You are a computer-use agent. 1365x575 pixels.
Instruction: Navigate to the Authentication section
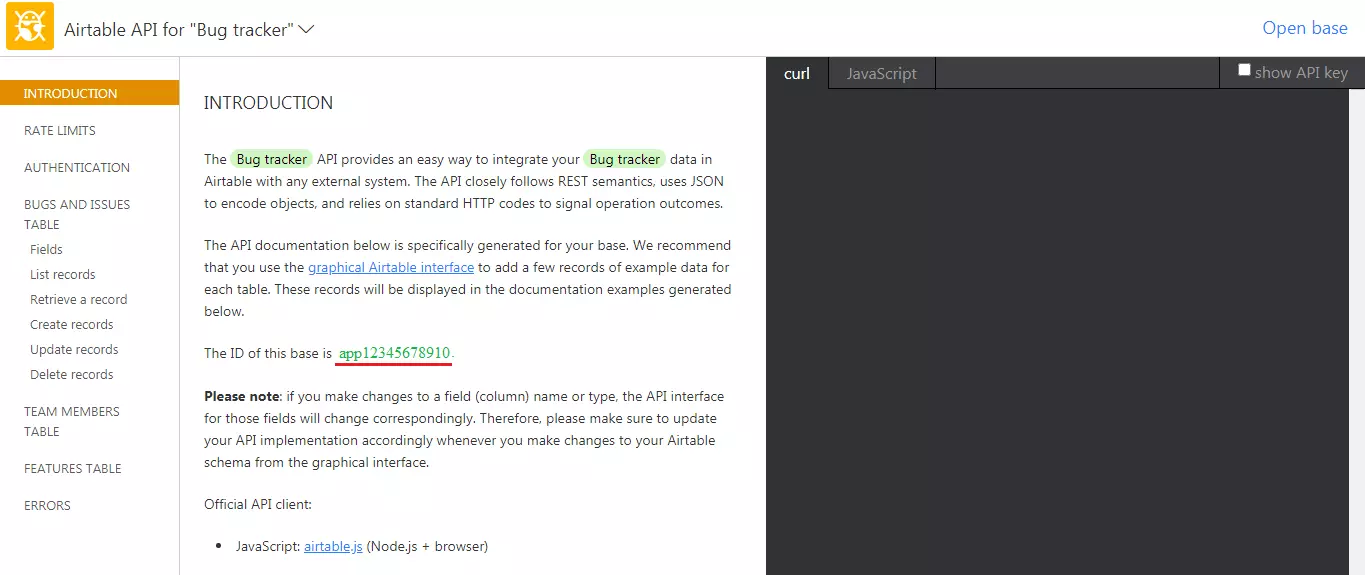(77, 167)
